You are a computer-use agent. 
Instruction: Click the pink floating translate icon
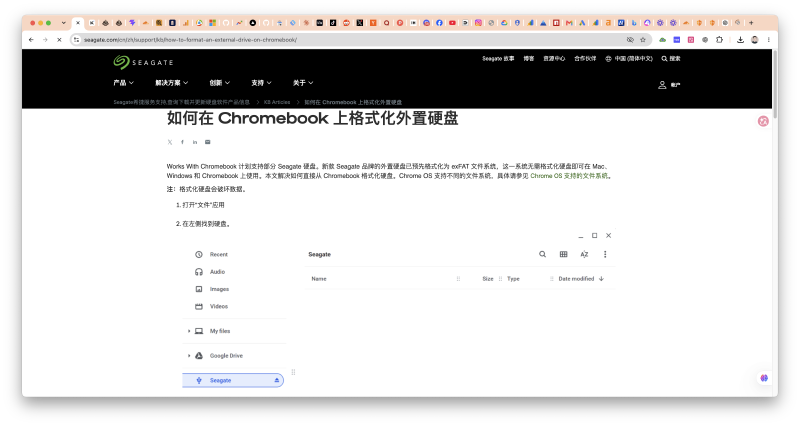(763, 121)
